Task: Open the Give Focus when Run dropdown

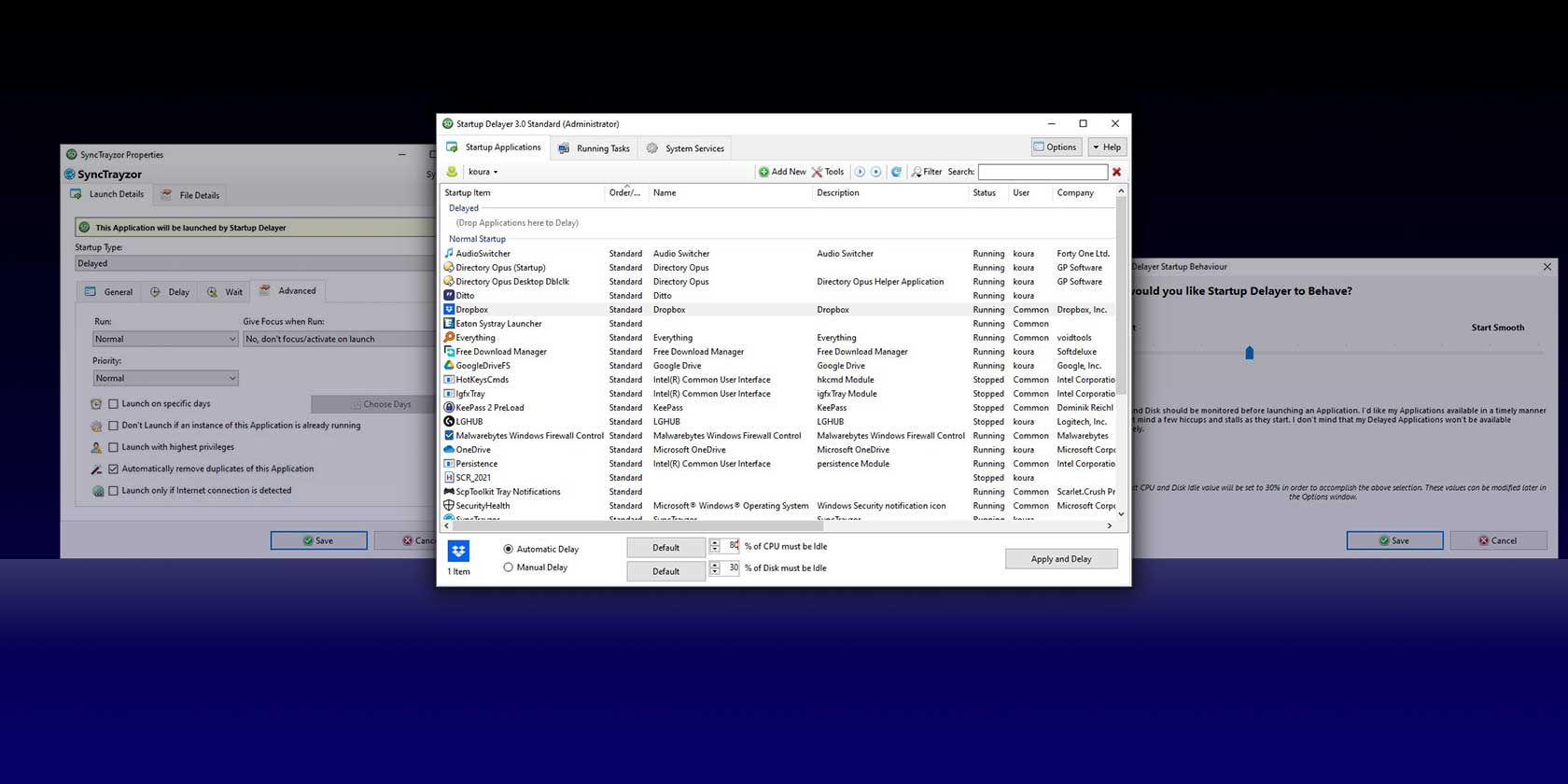Action: [340, 339]
